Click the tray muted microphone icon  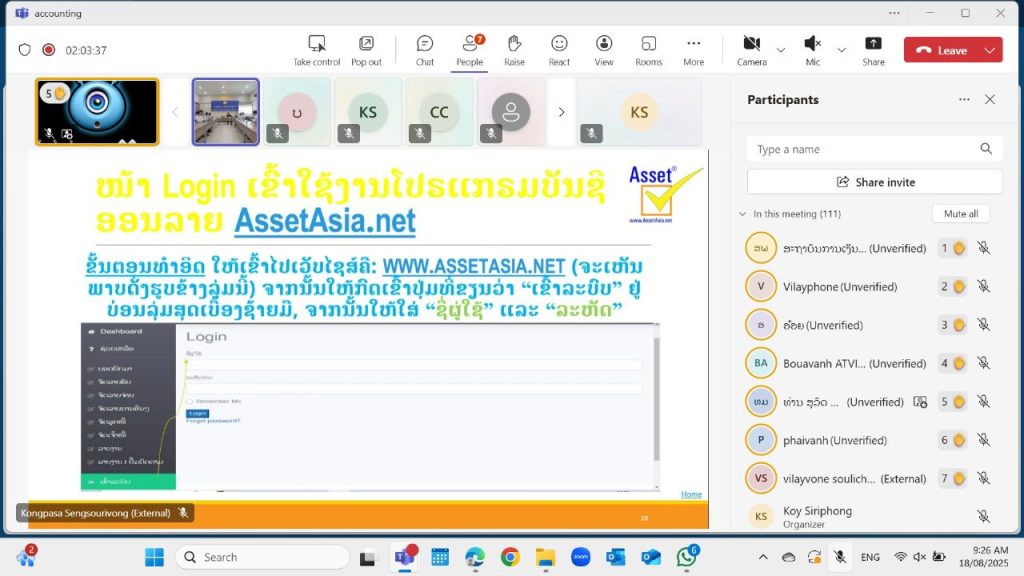pos(840,557)
